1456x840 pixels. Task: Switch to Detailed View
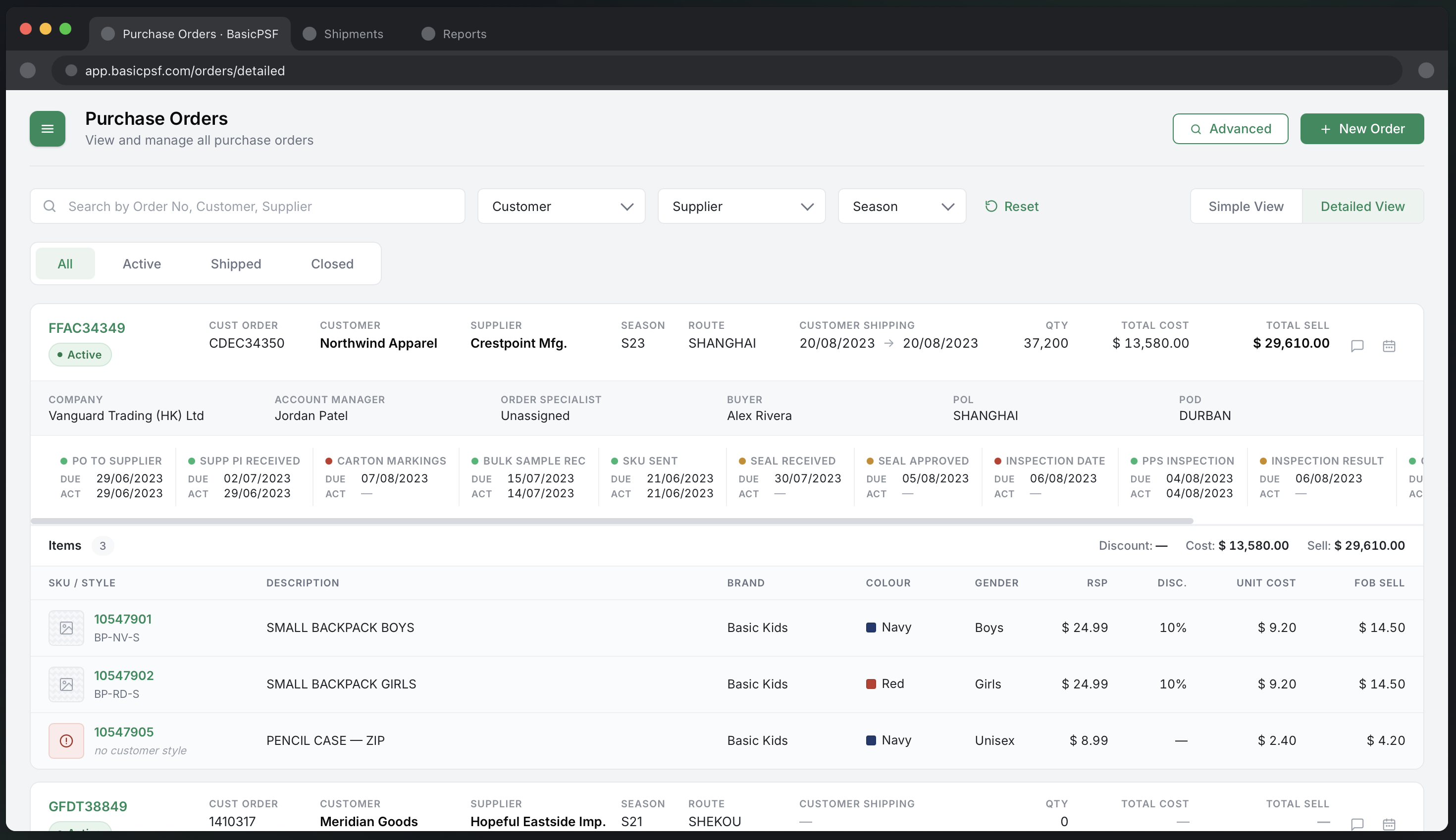1362,206
